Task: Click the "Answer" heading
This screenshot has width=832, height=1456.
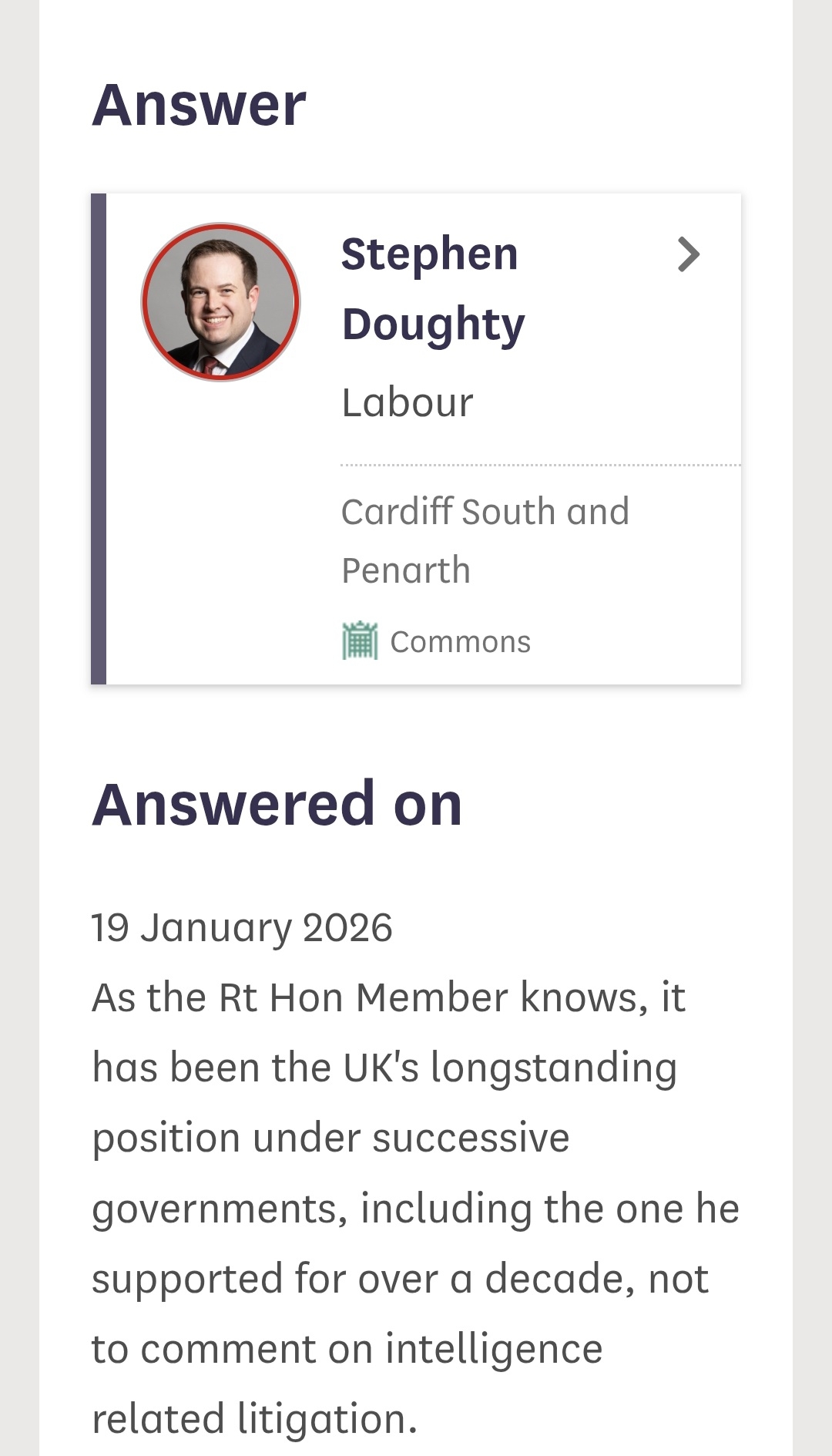Action: 199,106
